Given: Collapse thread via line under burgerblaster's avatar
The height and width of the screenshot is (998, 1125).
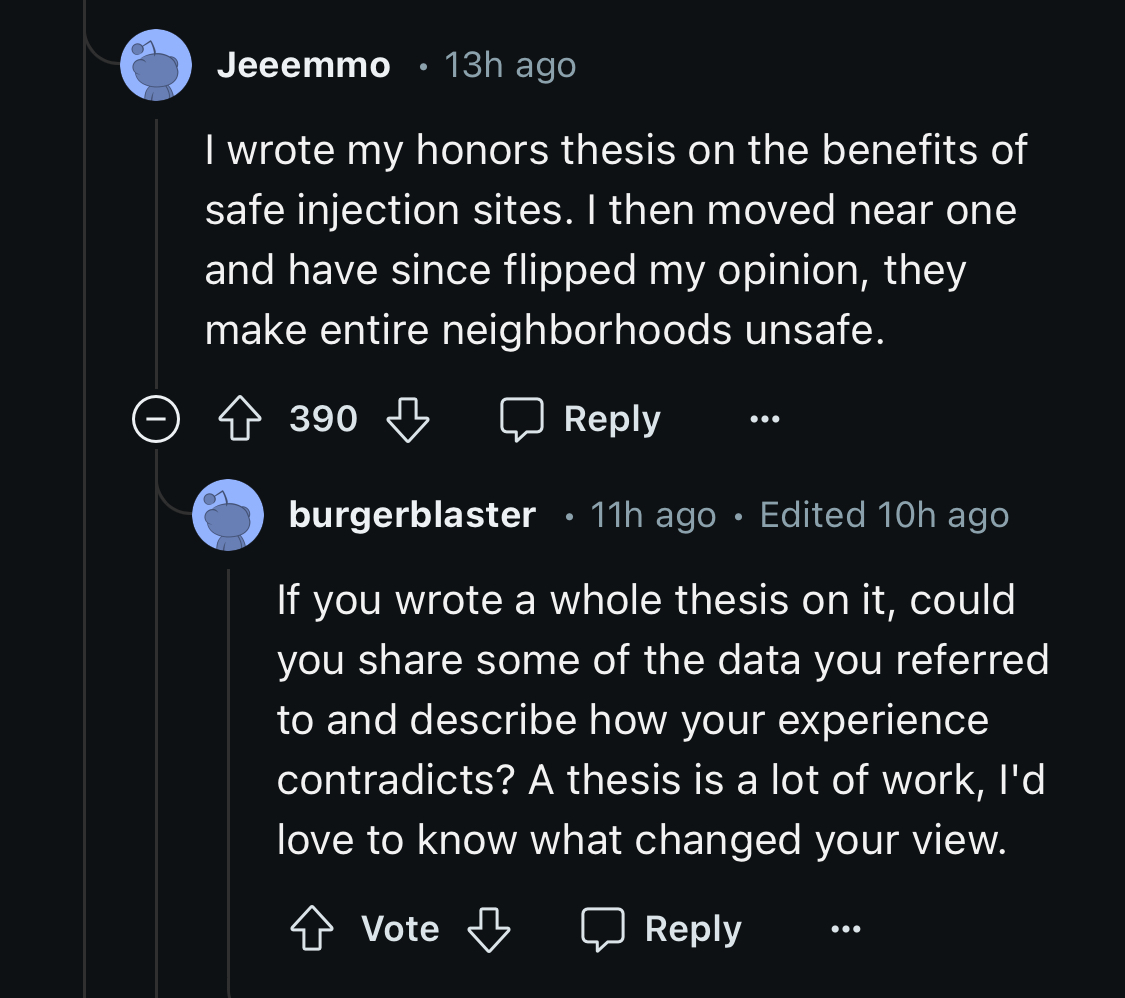Looking at the screenshot, I should pos(228,782).
